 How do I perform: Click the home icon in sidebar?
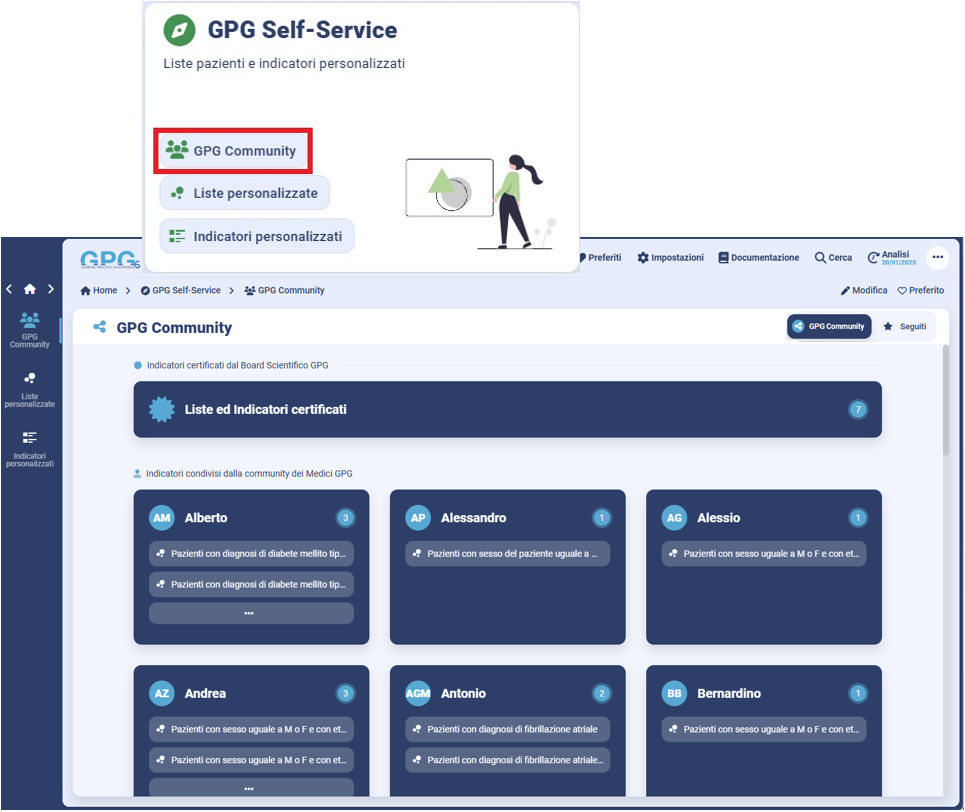pyautogui.click(x=29, y=289)
